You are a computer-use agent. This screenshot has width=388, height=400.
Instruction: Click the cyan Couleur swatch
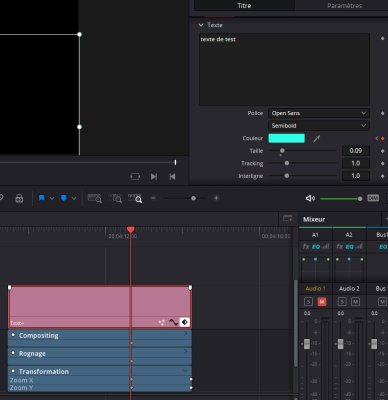point(287,138)
